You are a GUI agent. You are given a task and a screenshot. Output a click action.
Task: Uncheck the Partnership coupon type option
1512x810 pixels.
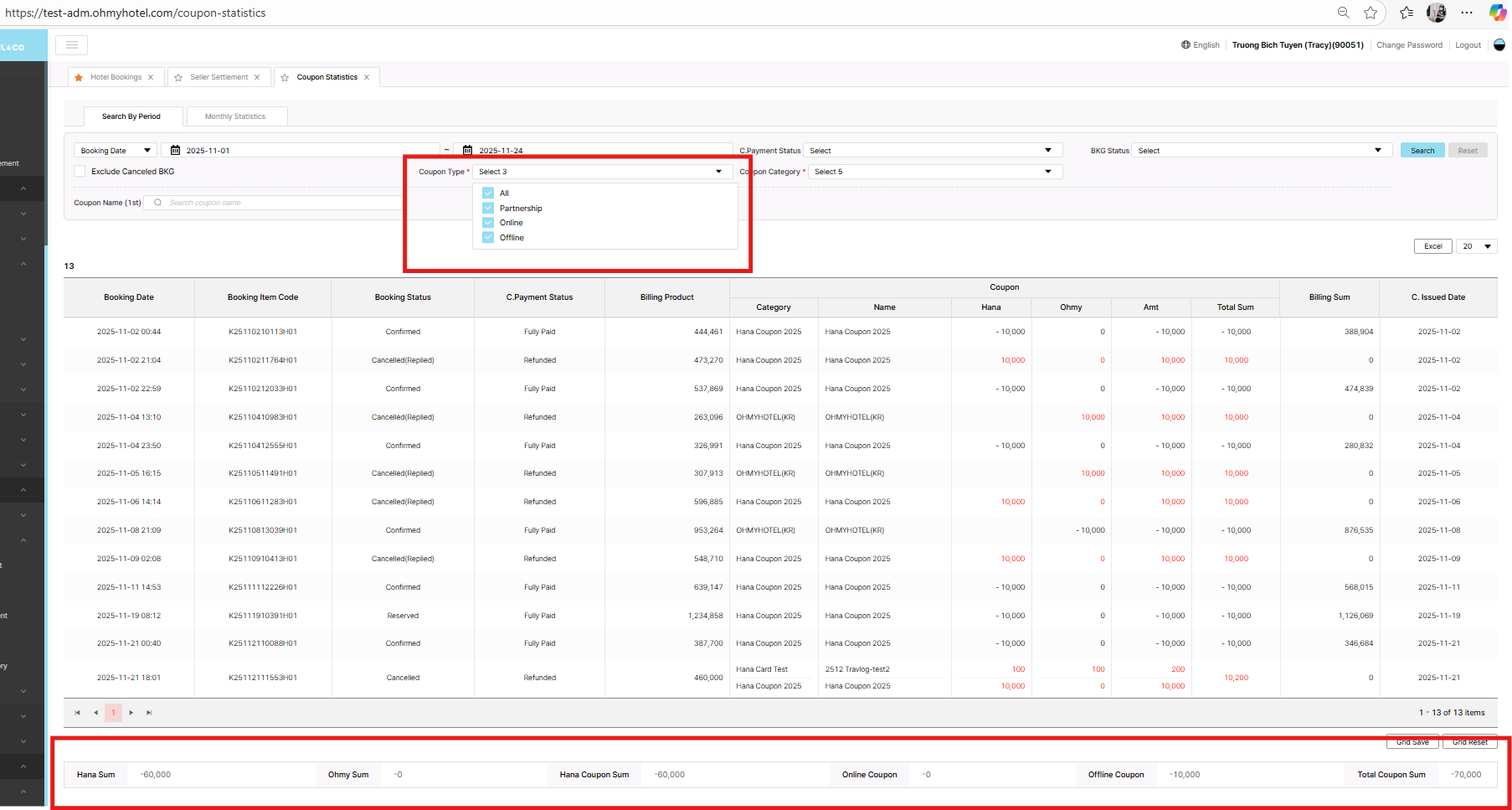coord(488,208)
